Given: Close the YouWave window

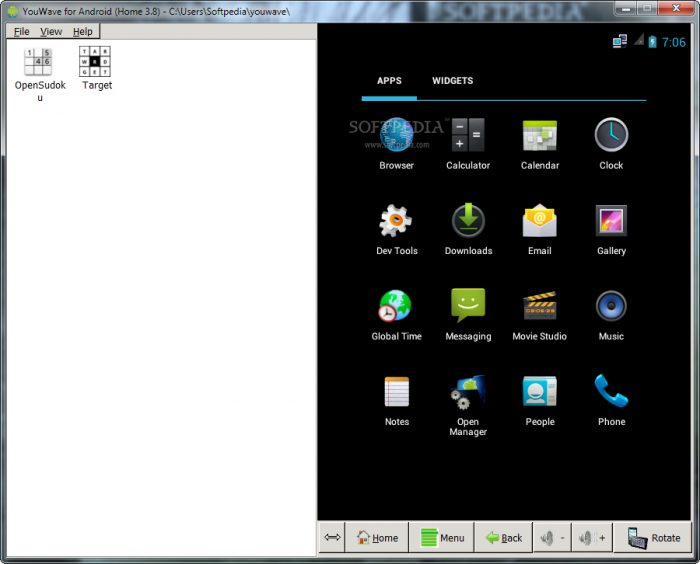Looking at the screenshot, I should click(x=676, y=8).
